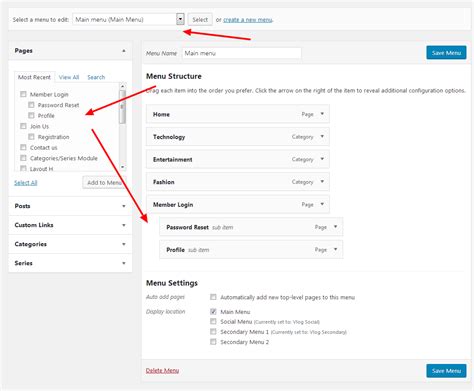Select the Member Login menu item bar
Screen dimensions: 474x391
coord(238,204)
